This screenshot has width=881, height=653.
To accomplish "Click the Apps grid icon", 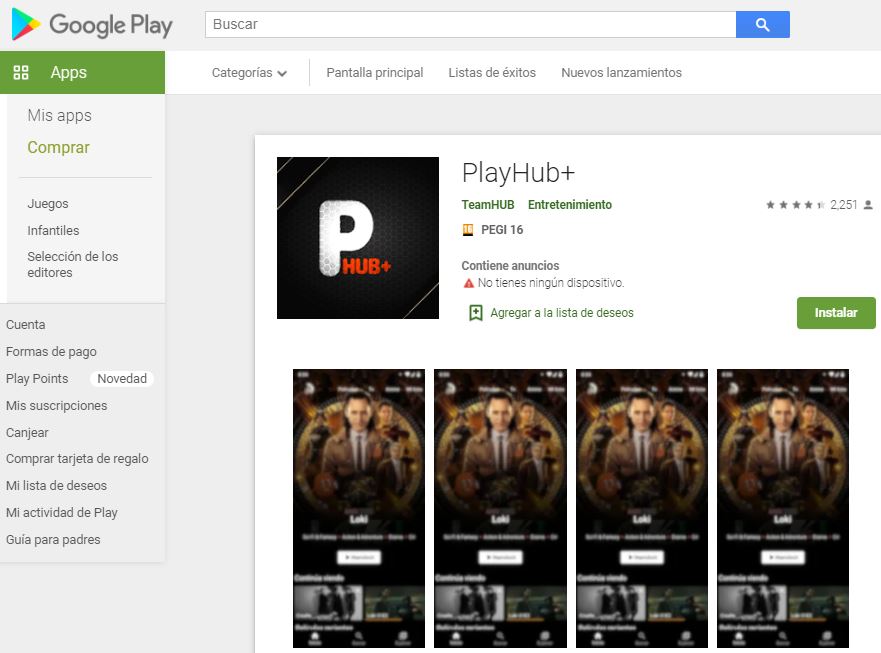I will click(x=21, y=72).
